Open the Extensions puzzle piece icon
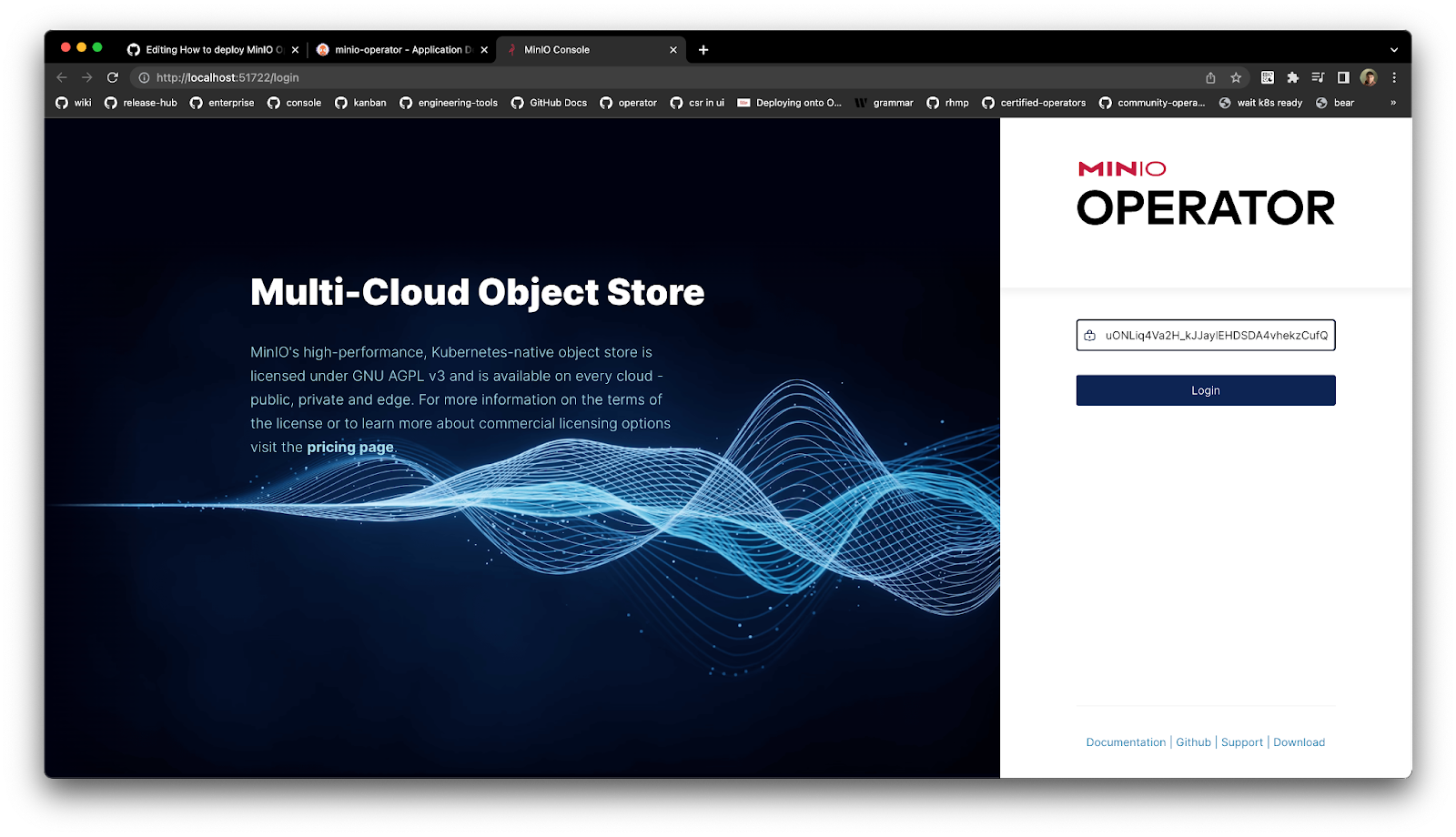 click(1292, 77)
